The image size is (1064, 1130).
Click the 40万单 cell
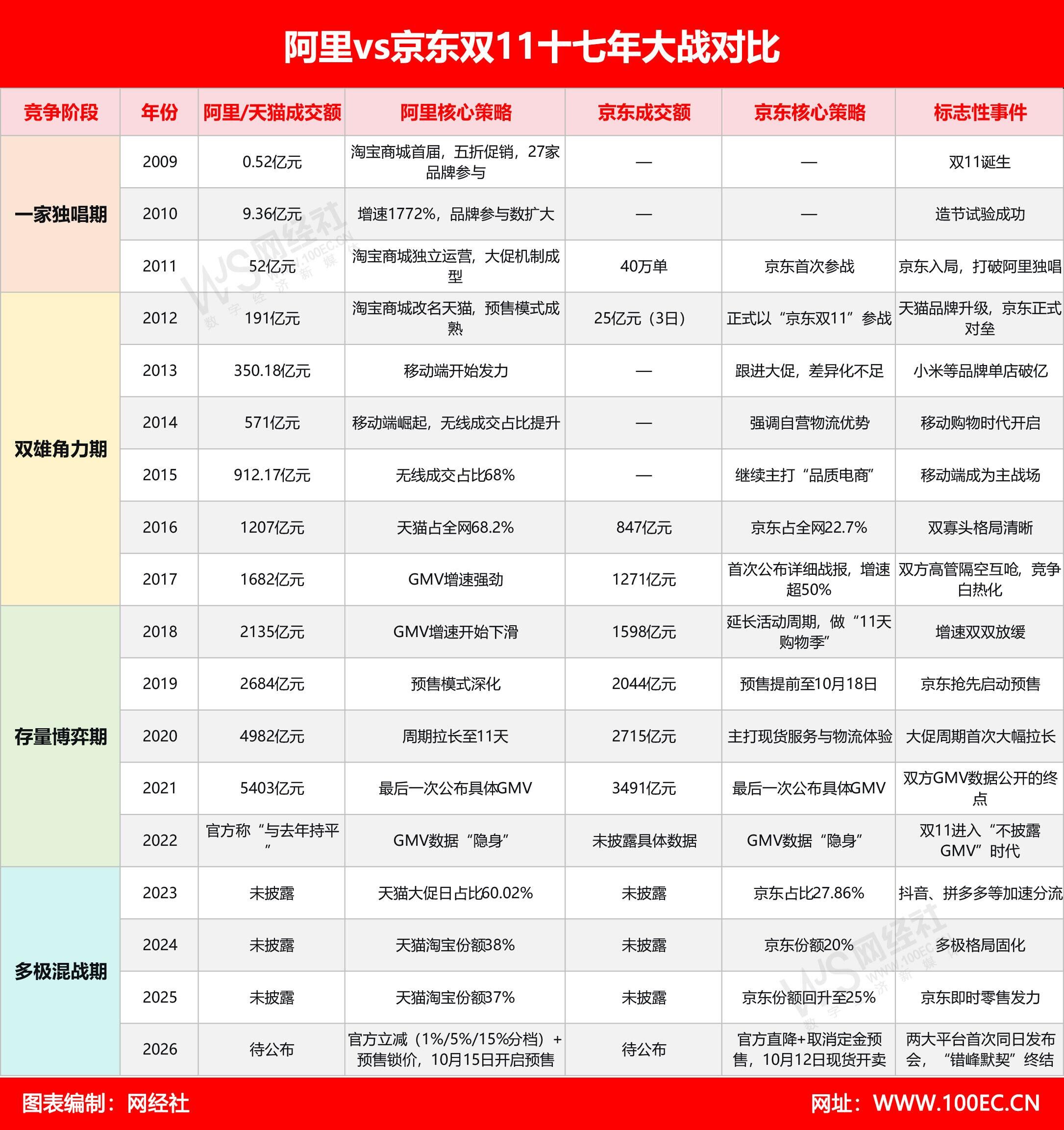(x=643, y=267)
